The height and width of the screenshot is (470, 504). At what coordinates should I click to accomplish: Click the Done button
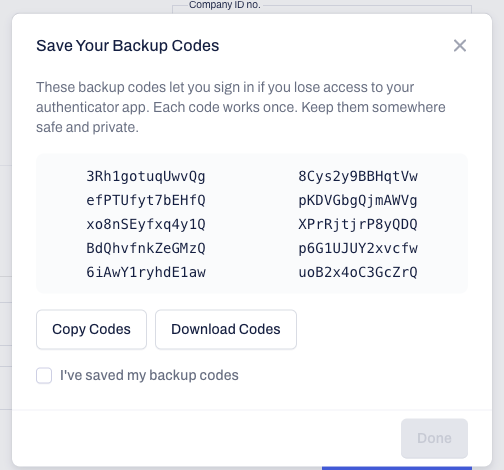[434, 438]
